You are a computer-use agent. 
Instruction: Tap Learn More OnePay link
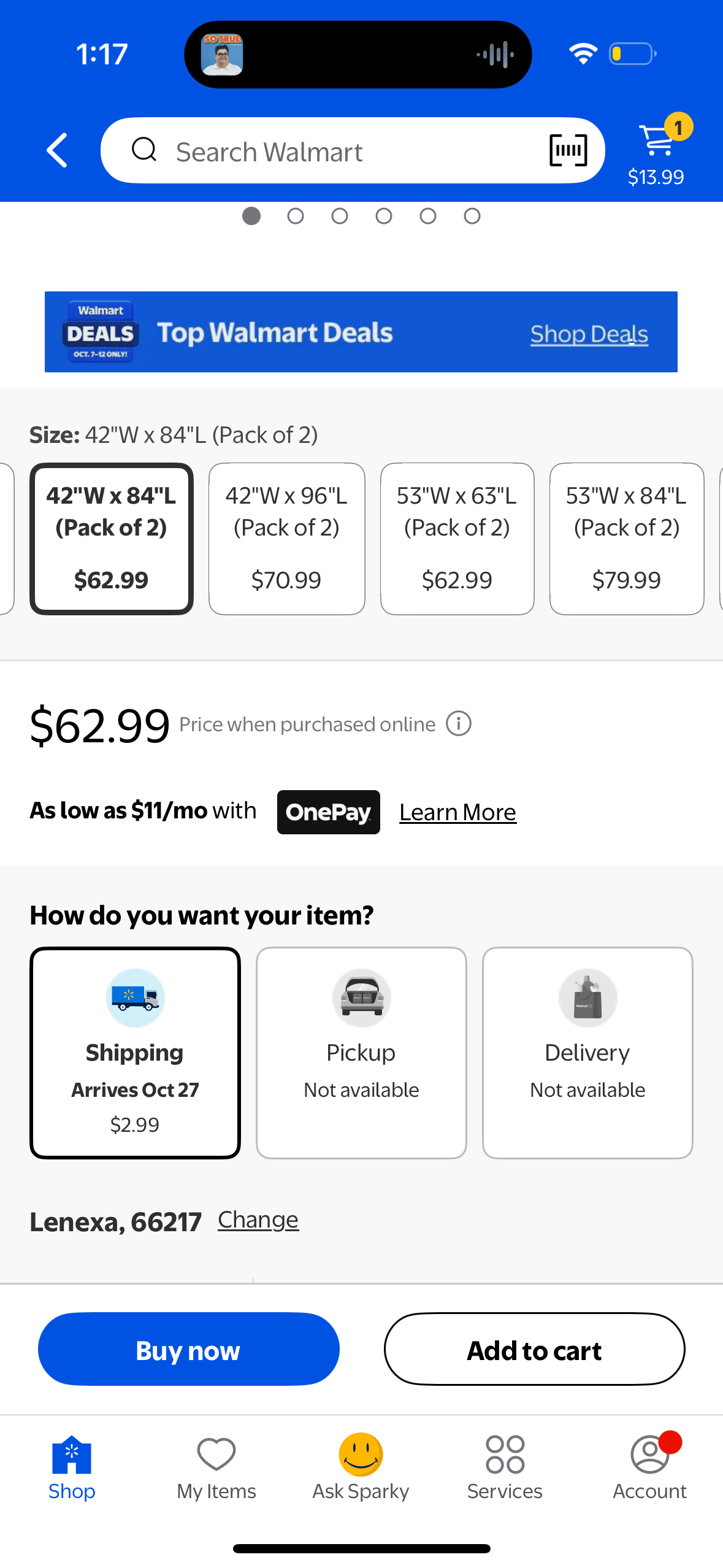click(457, 812)
